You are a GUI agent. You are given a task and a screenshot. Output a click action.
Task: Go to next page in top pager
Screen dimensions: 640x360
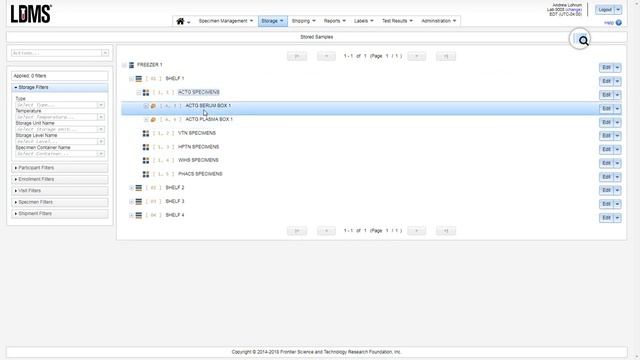(416, 56)
